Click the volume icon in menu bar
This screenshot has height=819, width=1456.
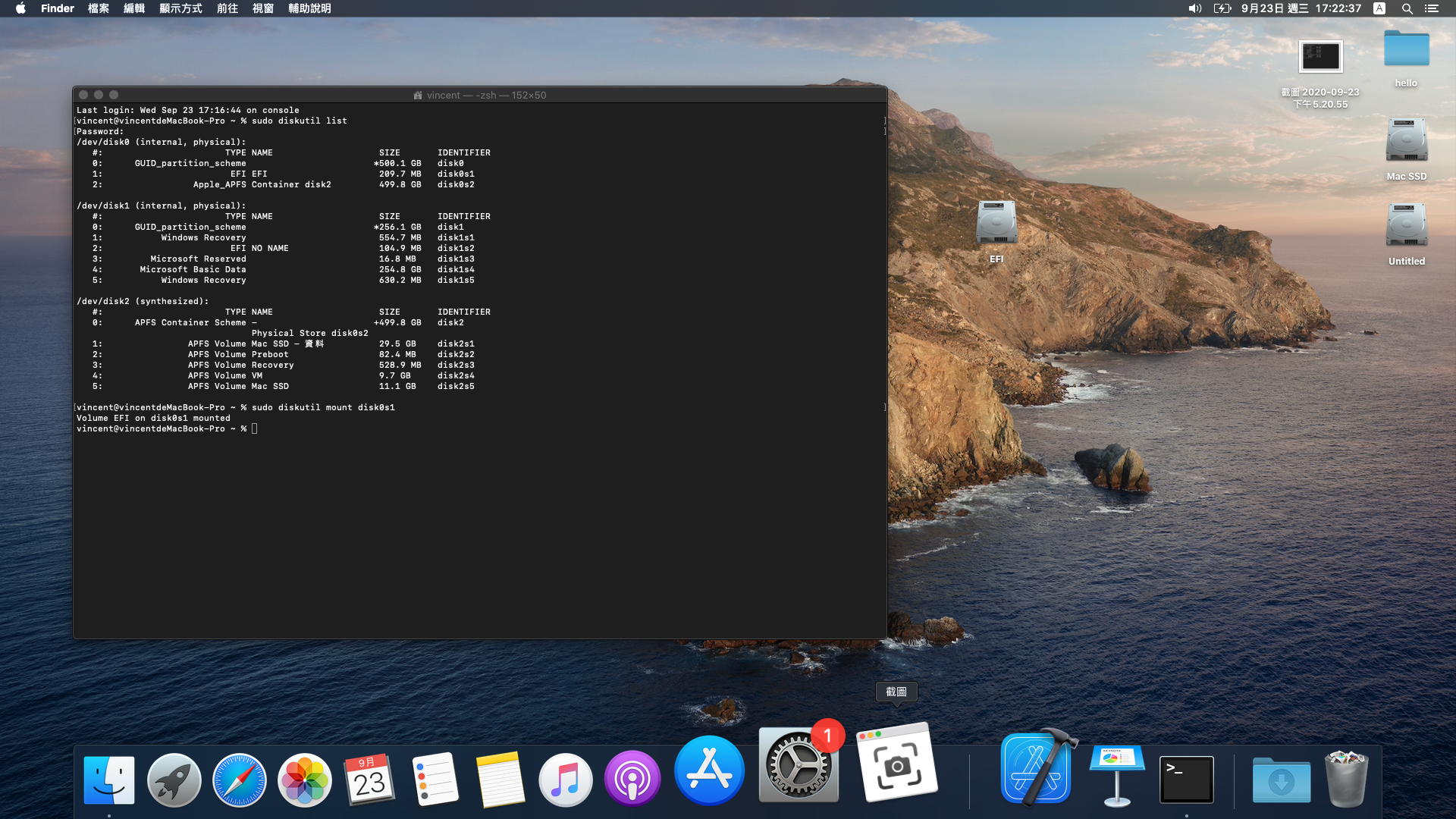1194,8
